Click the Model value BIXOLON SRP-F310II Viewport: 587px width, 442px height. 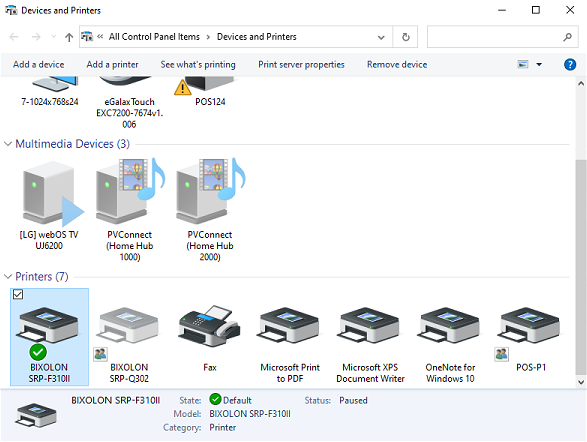coord(250,414)
